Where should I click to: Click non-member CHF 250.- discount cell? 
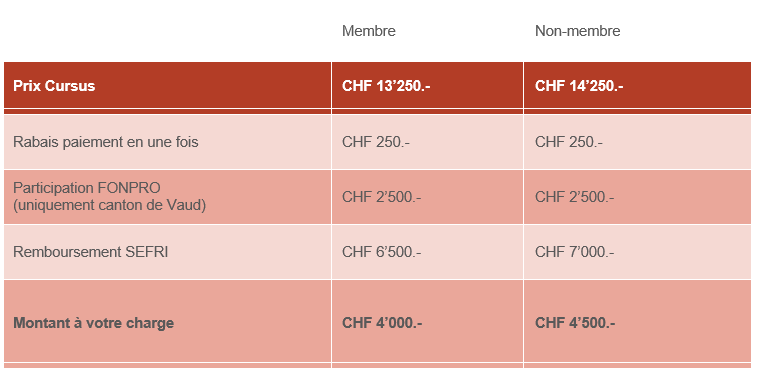[x=569, y=142]
